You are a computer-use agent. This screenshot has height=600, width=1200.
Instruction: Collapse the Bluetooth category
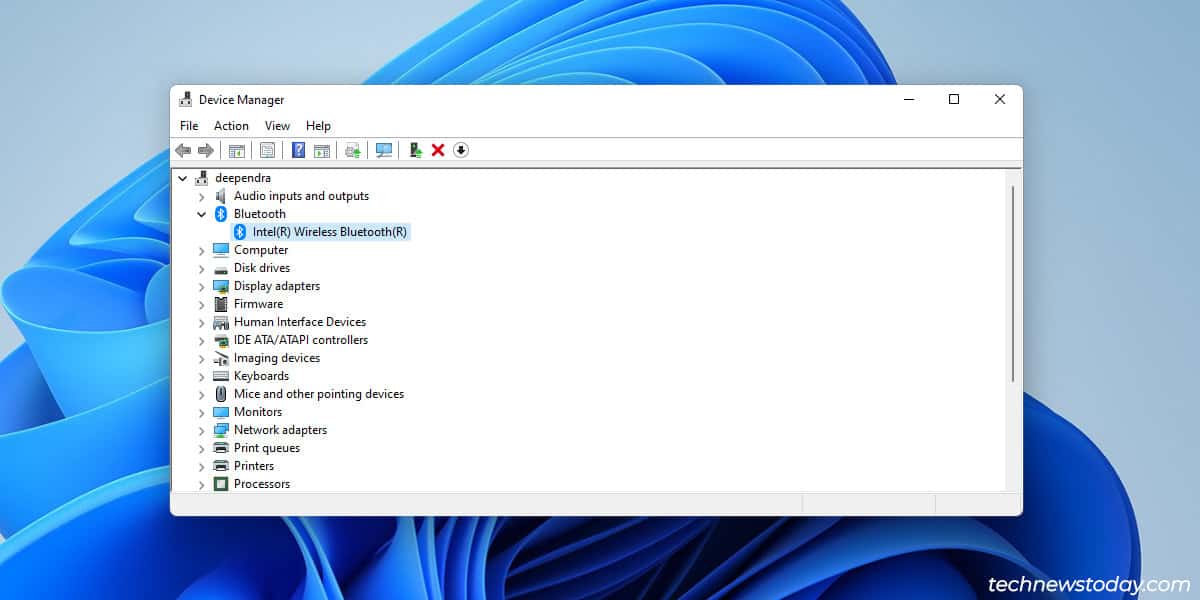pyautogui.click(x=202, y=214)
